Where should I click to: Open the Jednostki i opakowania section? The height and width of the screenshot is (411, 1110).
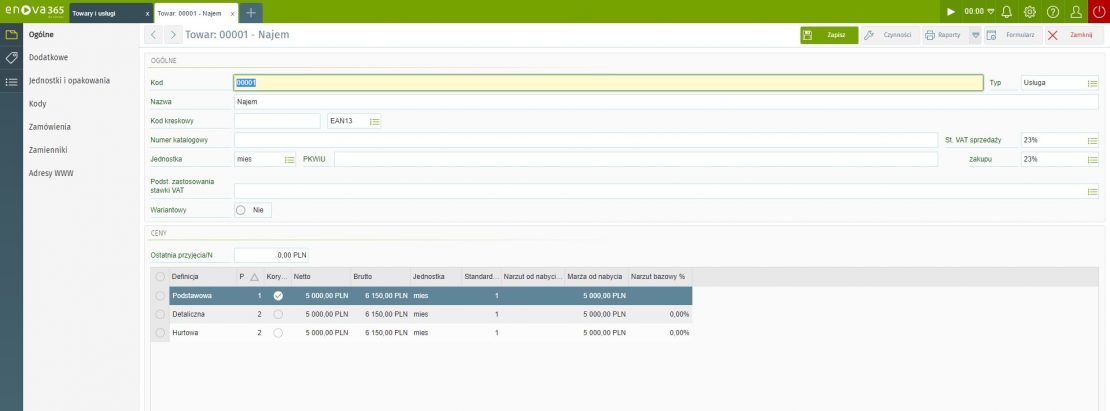click(69, 80)
